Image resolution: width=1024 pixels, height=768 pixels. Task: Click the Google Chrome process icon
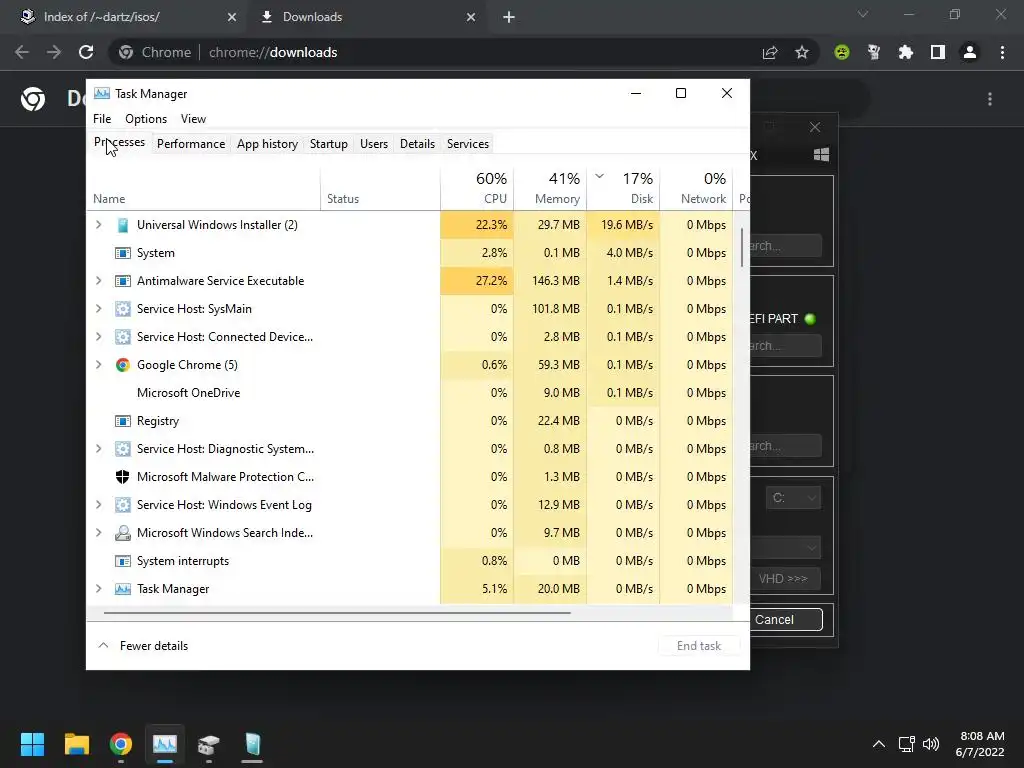[122, 365]
